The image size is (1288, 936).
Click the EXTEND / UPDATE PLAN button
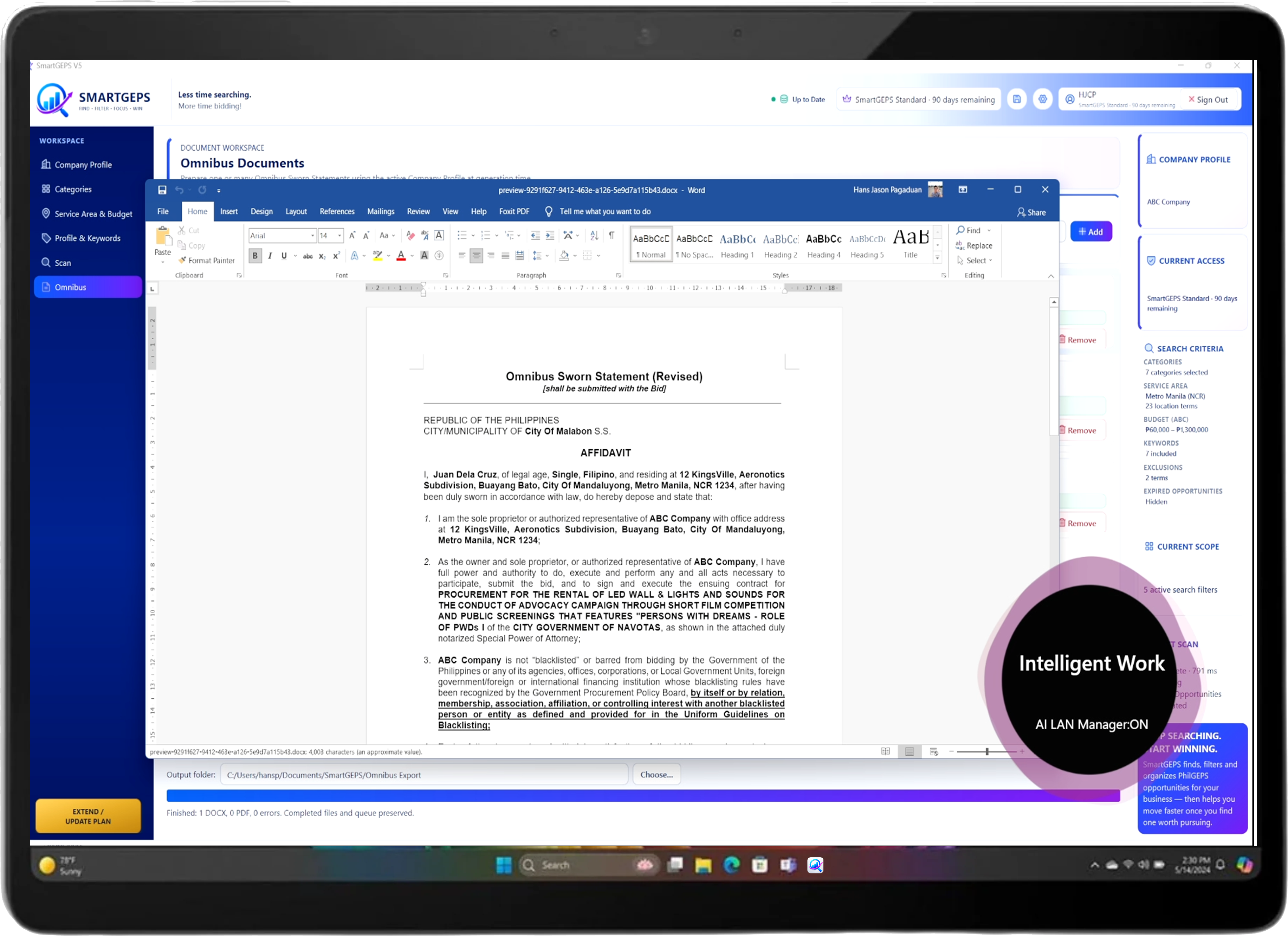point(88,816)
